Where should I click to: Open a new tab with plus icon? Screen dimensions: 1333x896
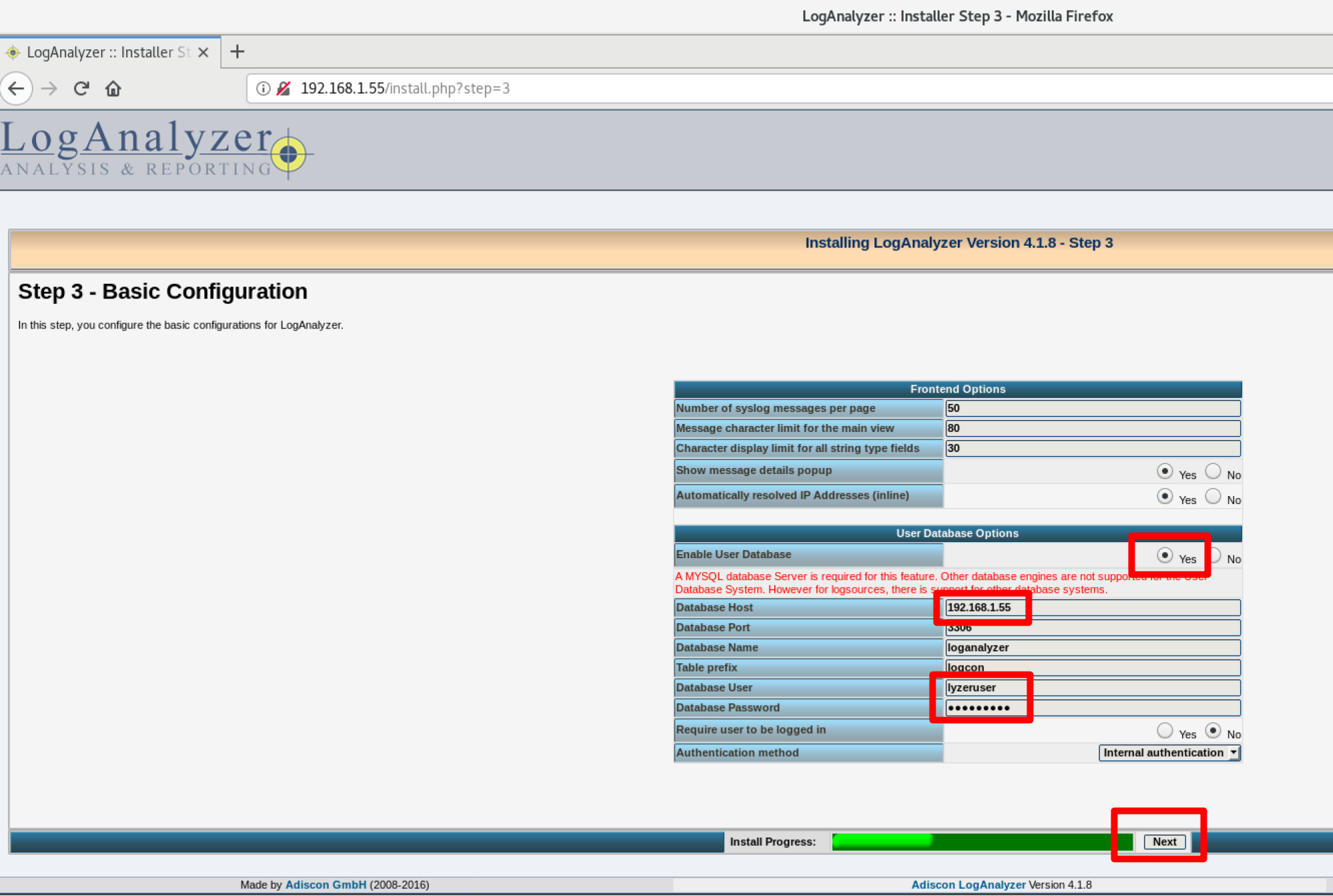point(237,51)
